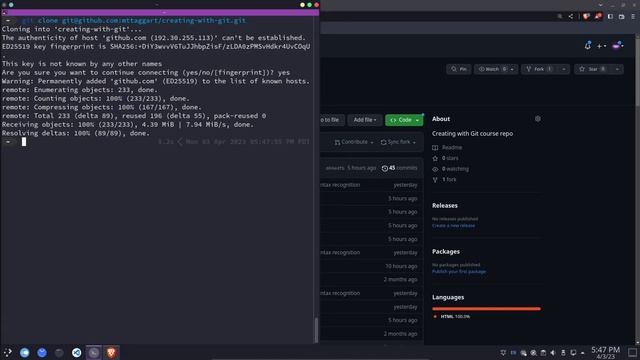Image resolution: width=640 pixels, height=360 pixels.
Task: Open the light-blue circle app in taskbar
Action: (24, 353)
